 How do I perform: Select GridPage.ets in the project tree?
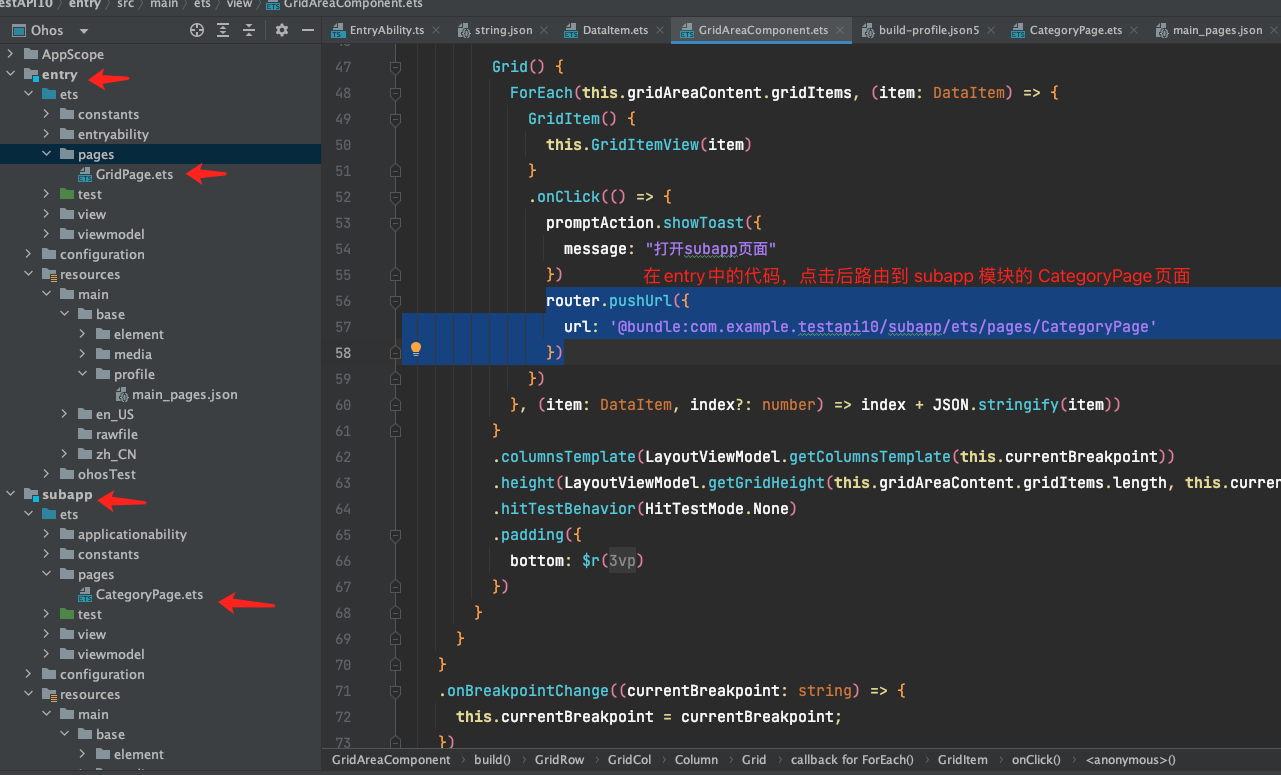(134, 174)
